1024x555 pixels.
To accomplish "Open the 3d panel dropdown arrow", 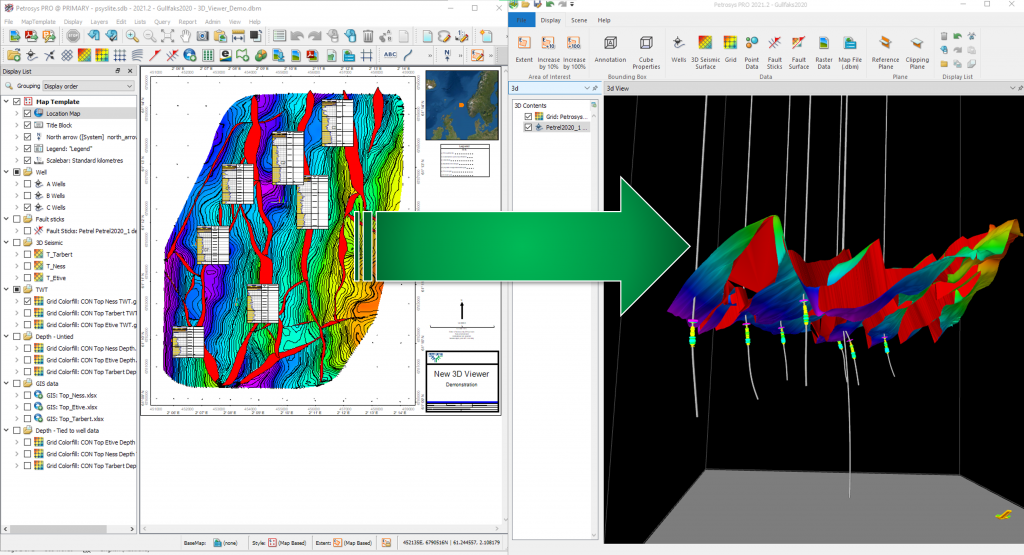I will (x=586, y=88).
